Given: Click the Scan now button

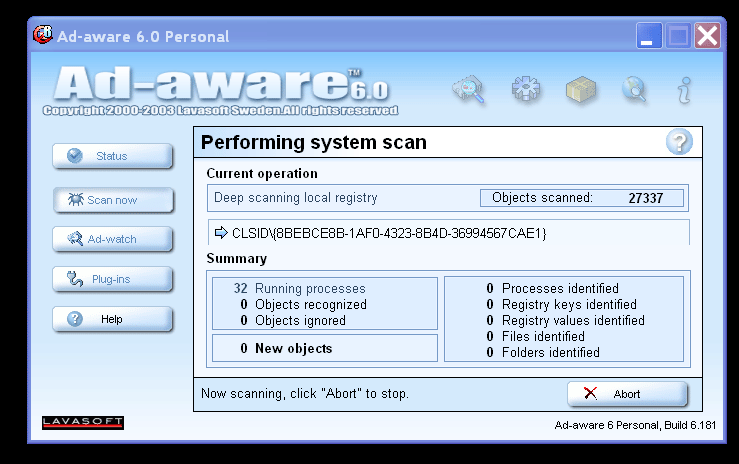Looking at the screenshot, I should pos(113,200).
